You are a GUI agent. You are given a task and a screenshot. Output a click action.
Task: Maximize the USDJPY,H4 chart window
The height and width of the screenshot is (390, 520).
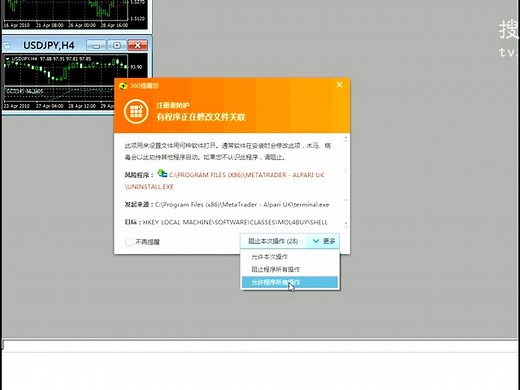click(117, 45)
